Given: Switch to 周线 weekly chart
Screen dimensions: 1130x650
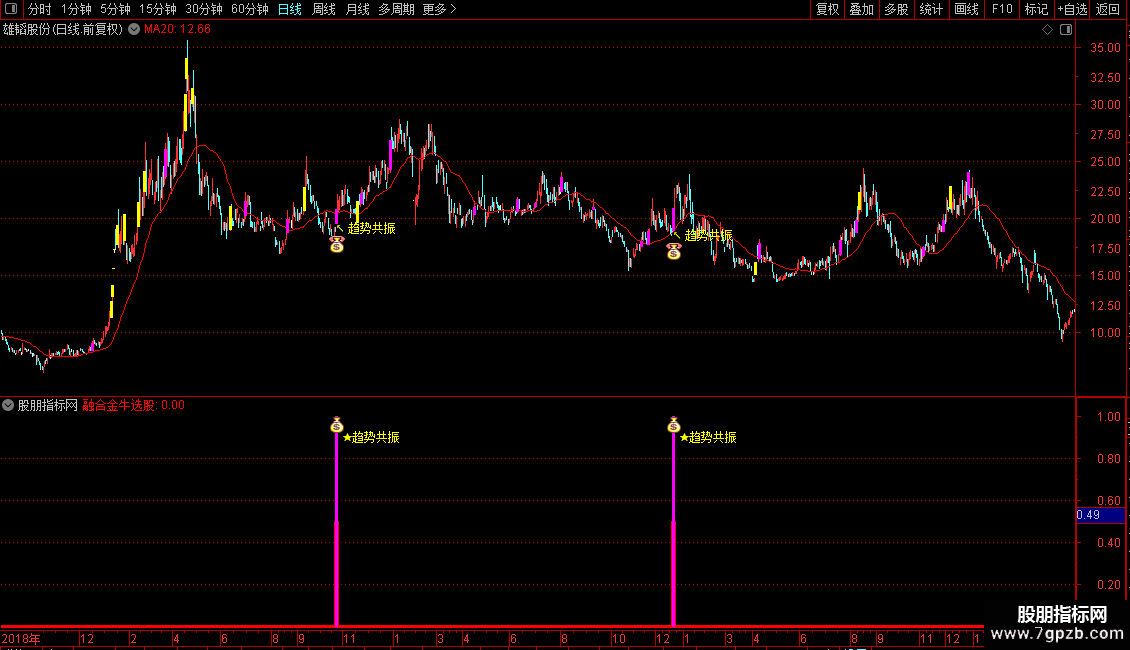Looking at the screenshot, I should coord(324,9).
